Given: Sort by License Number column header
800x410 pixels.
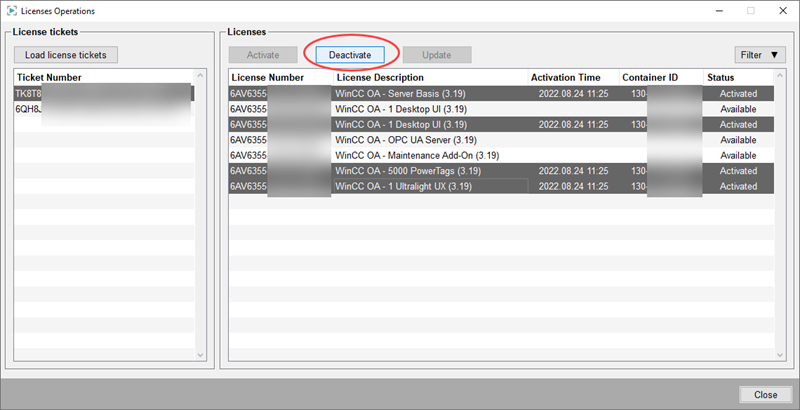Looking at the screenshot, I should click(281, 78).
